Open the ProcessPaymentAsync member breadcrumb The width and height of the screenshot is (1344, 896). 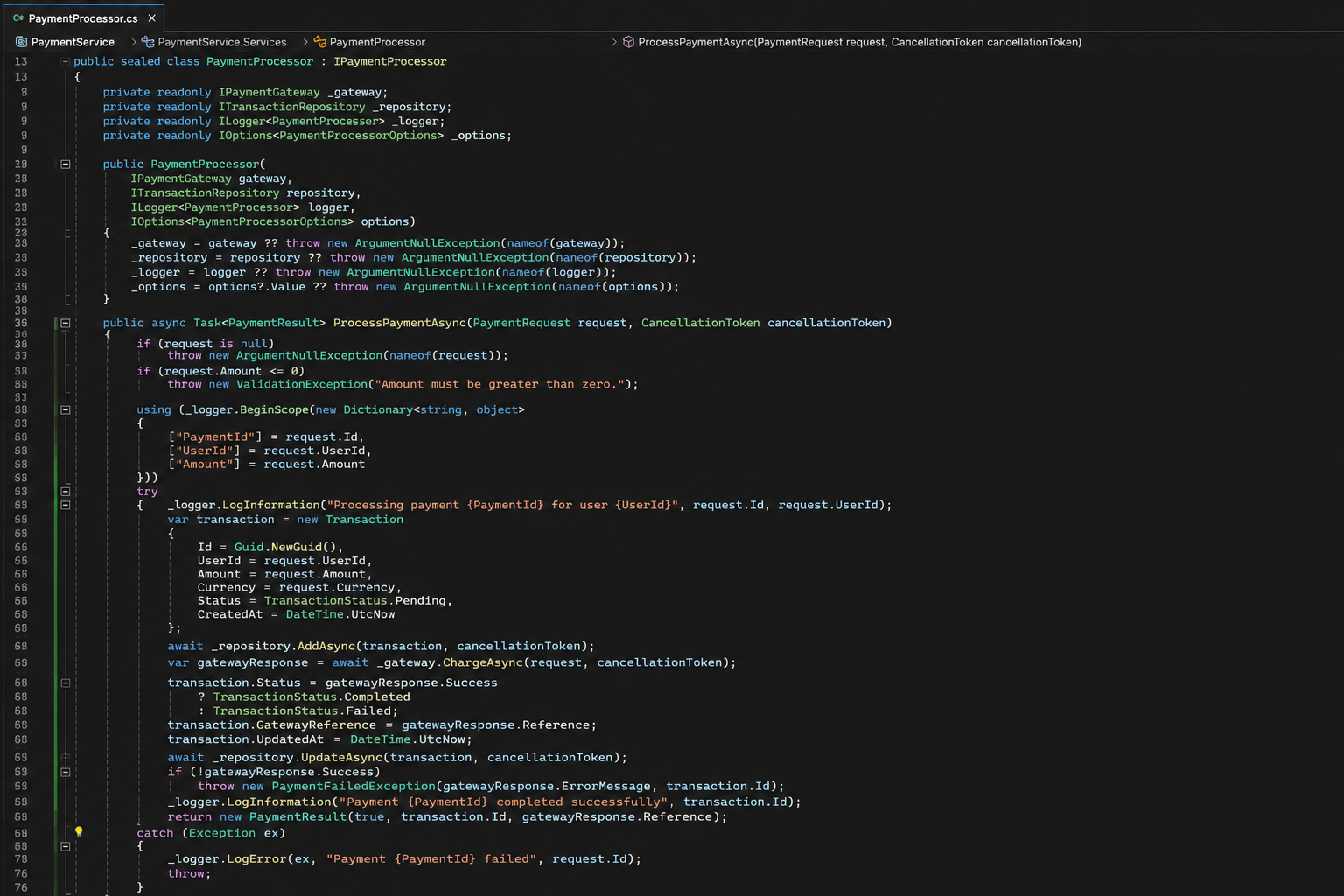[x=852, y=42]
